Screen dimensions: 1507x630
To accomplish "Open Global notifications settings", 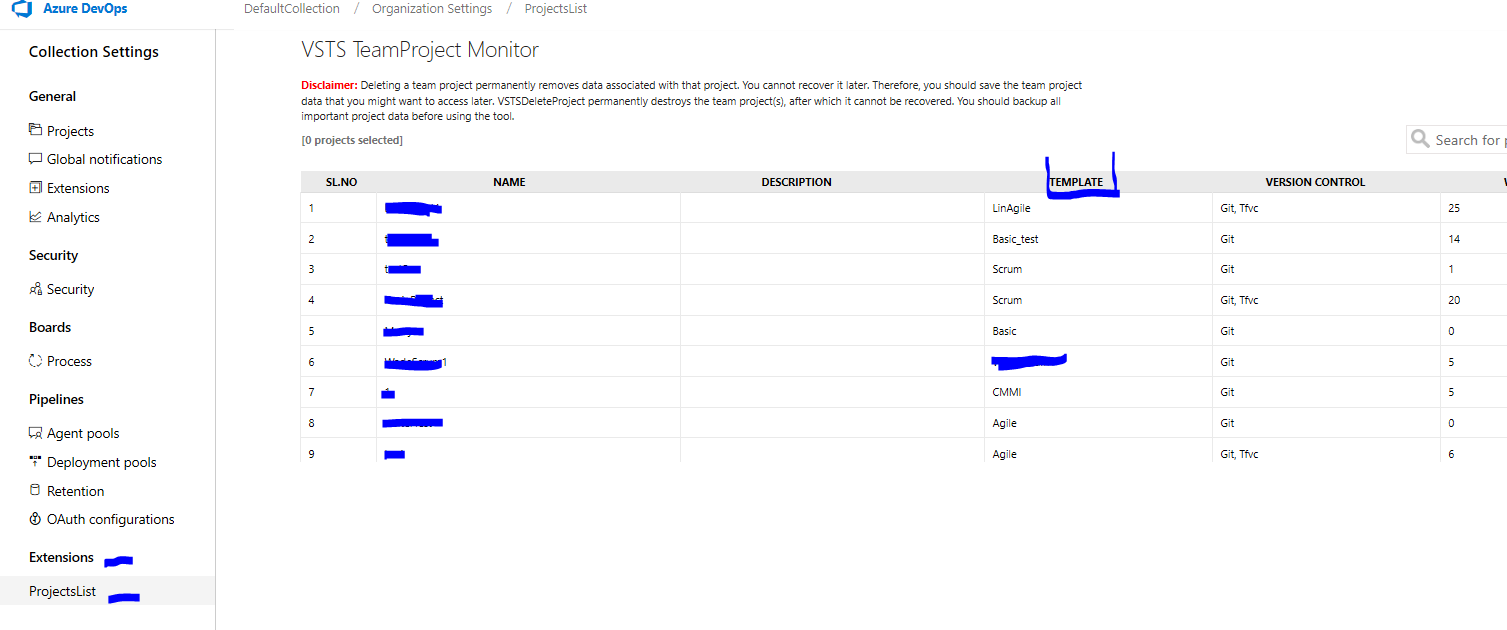I will pyautogui.click(x=104, y=159).
